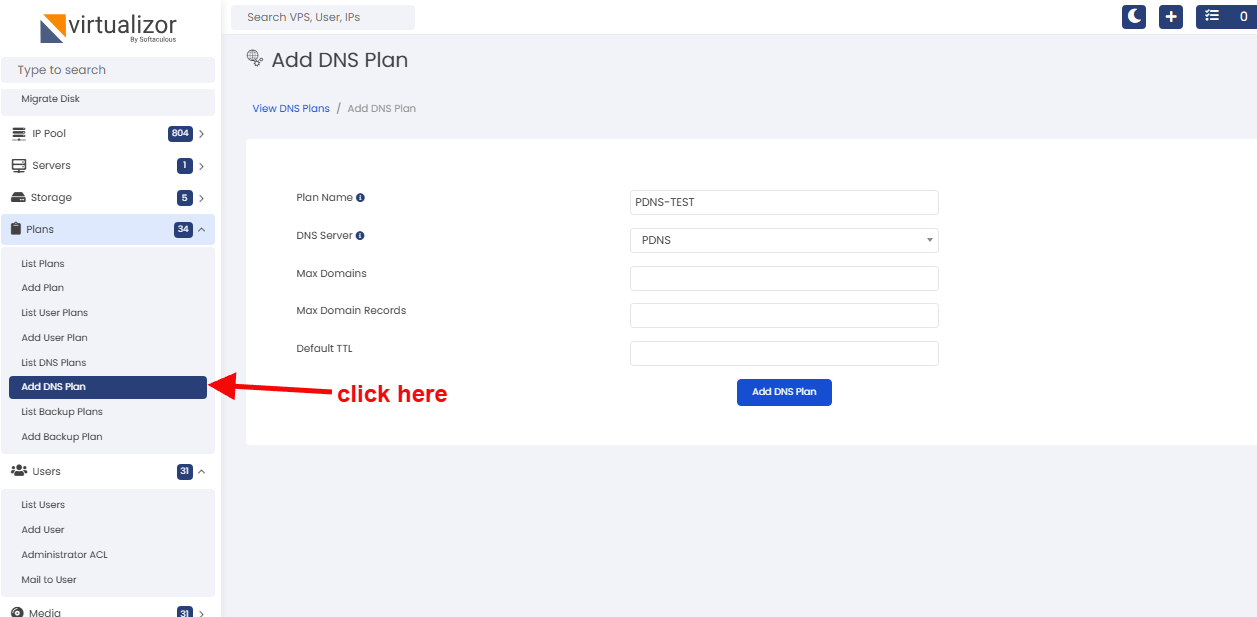Focus the Search VPS, User, IPs box
1257x617 pixels.
pos(323,17)
